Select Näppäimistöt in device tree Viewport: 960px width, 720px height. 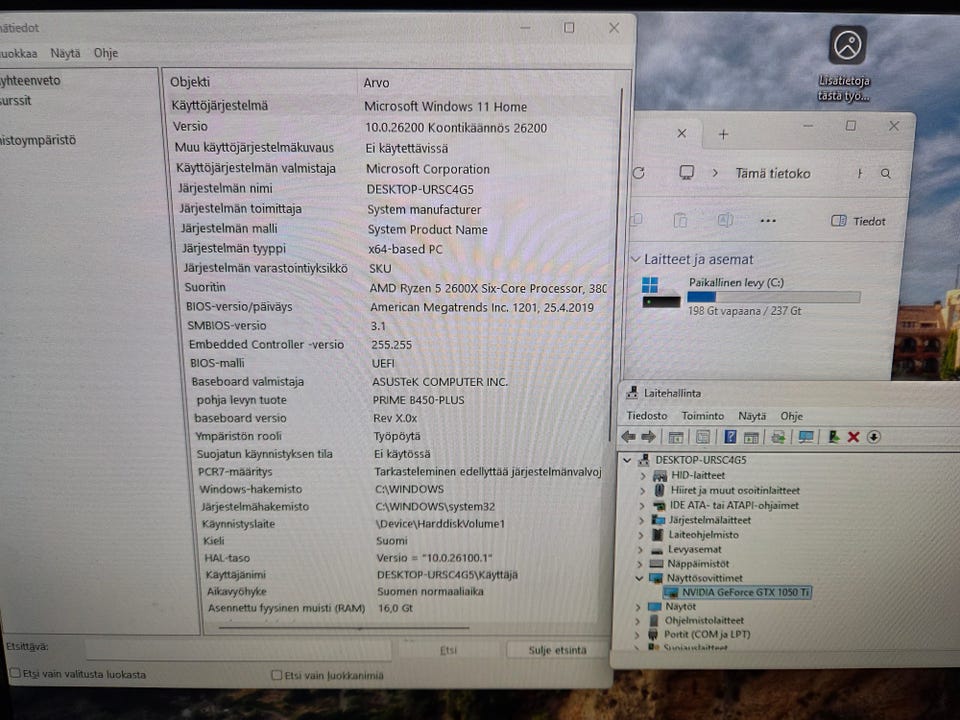pos(697,564)
